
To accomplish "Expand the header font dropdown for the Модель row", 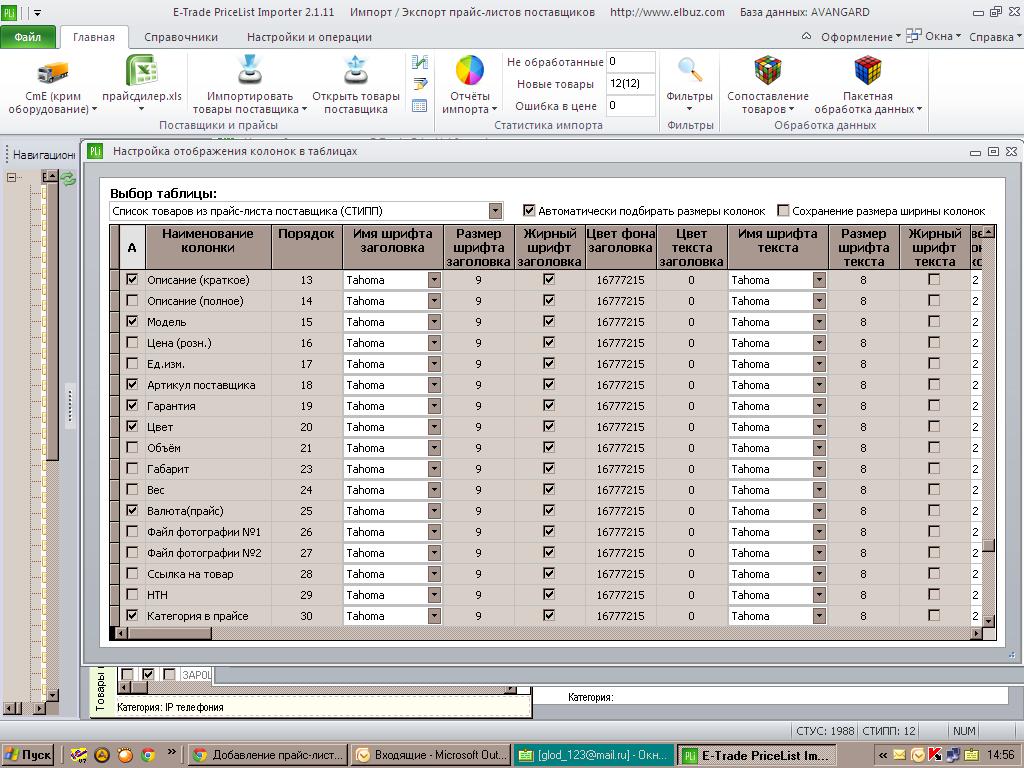I will tap(434, 322).
